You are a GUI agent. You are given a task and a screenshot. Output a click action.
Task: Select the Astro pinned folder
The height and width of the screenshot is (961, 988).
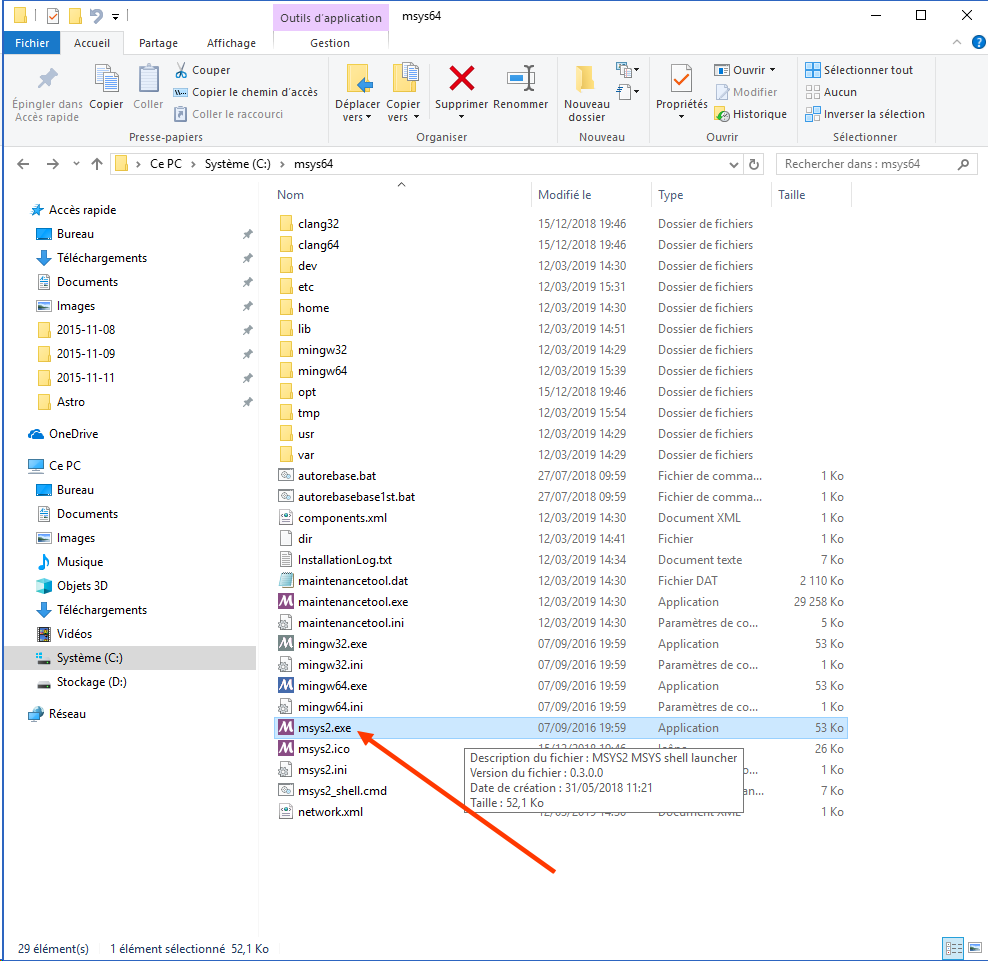(x=71, y=401)
